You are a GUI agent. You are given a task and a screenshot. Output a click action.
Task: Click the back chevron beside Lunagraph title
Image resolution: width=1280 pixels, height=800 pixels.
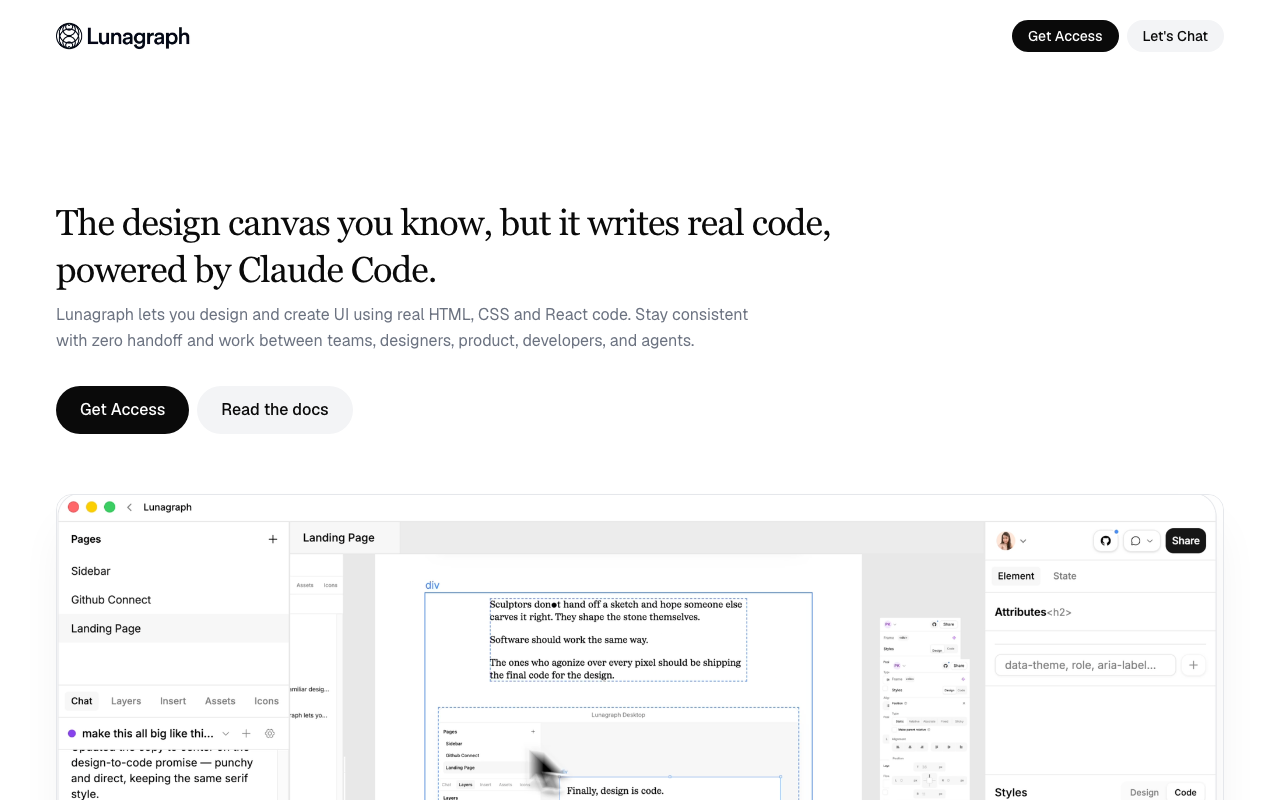point(129,507)
